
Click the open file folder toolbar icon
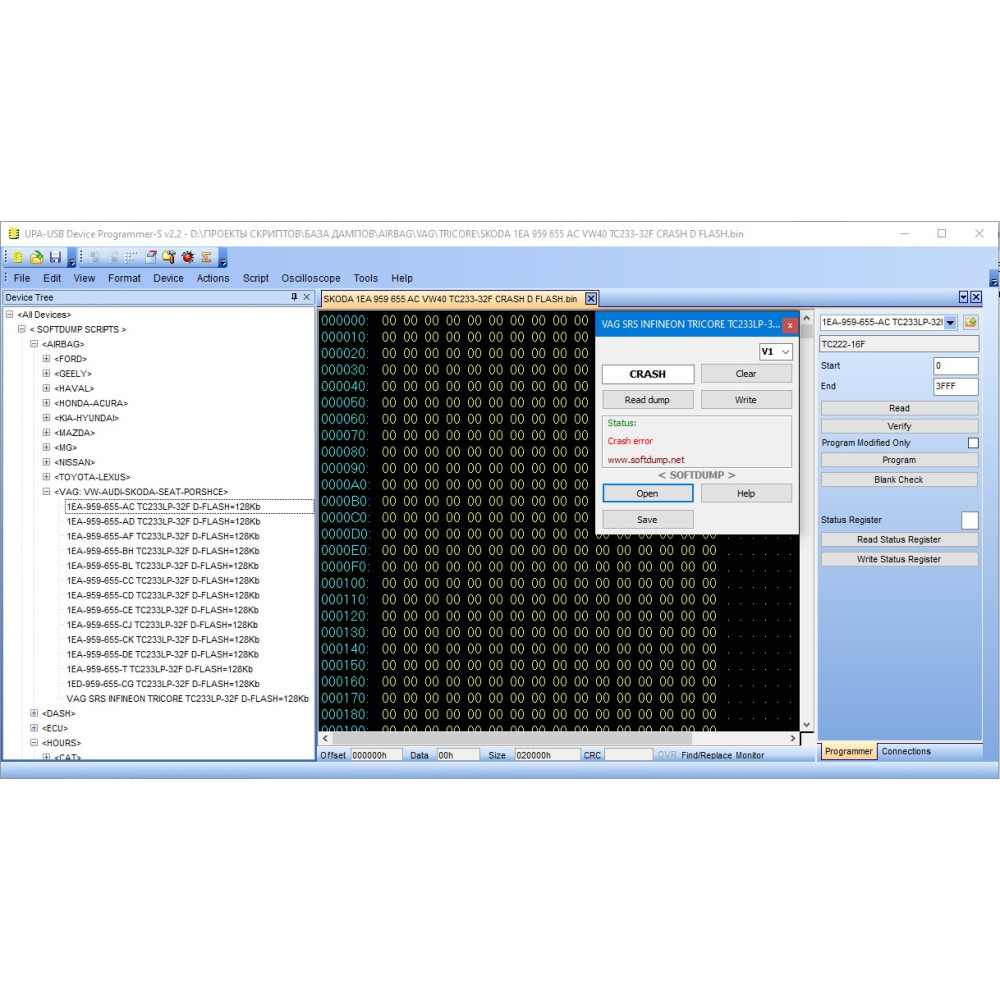pyautogui.click(x=36, y=257)
